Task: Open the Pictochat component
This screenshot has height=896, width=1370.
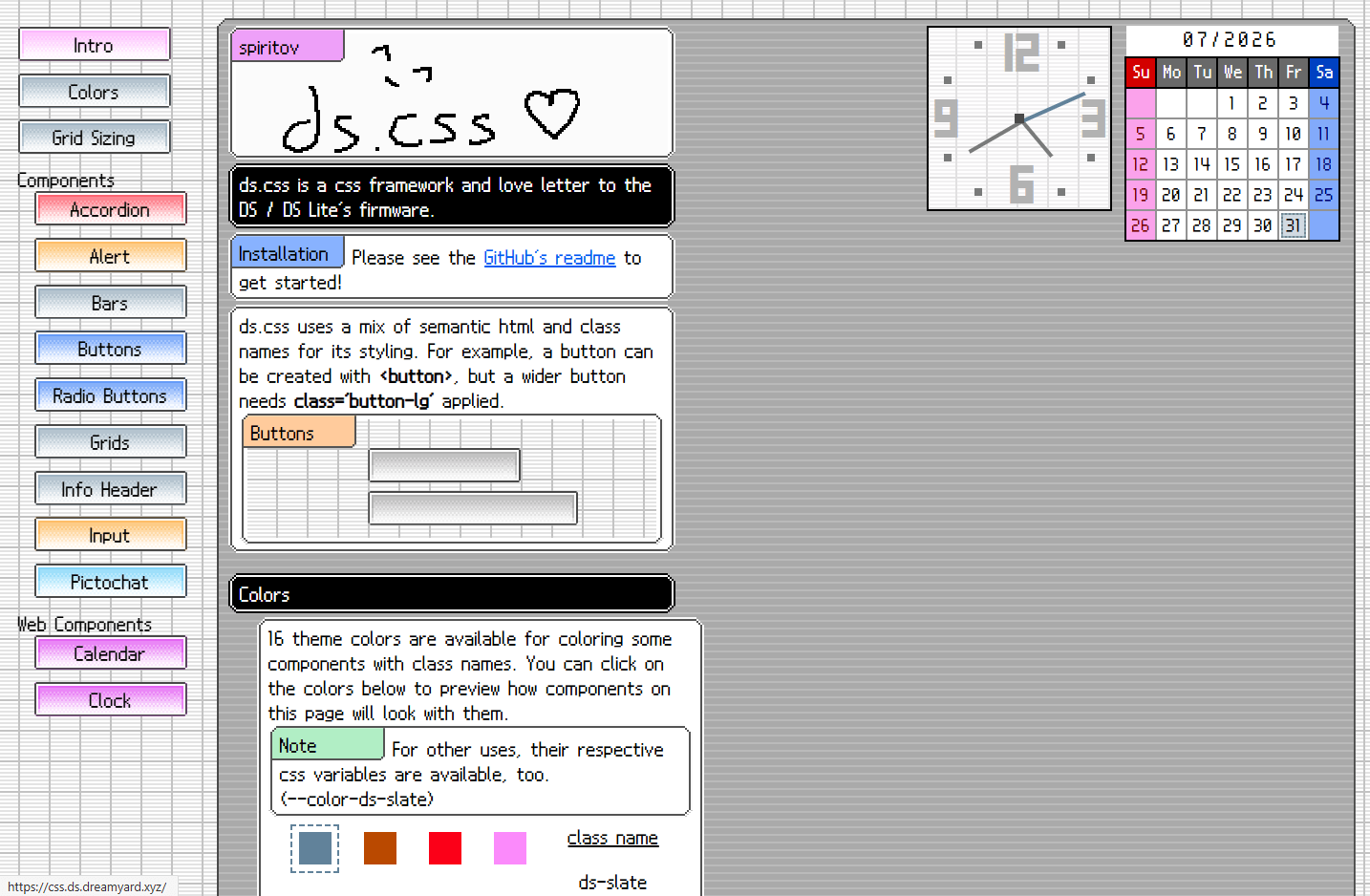Action: 110,582
